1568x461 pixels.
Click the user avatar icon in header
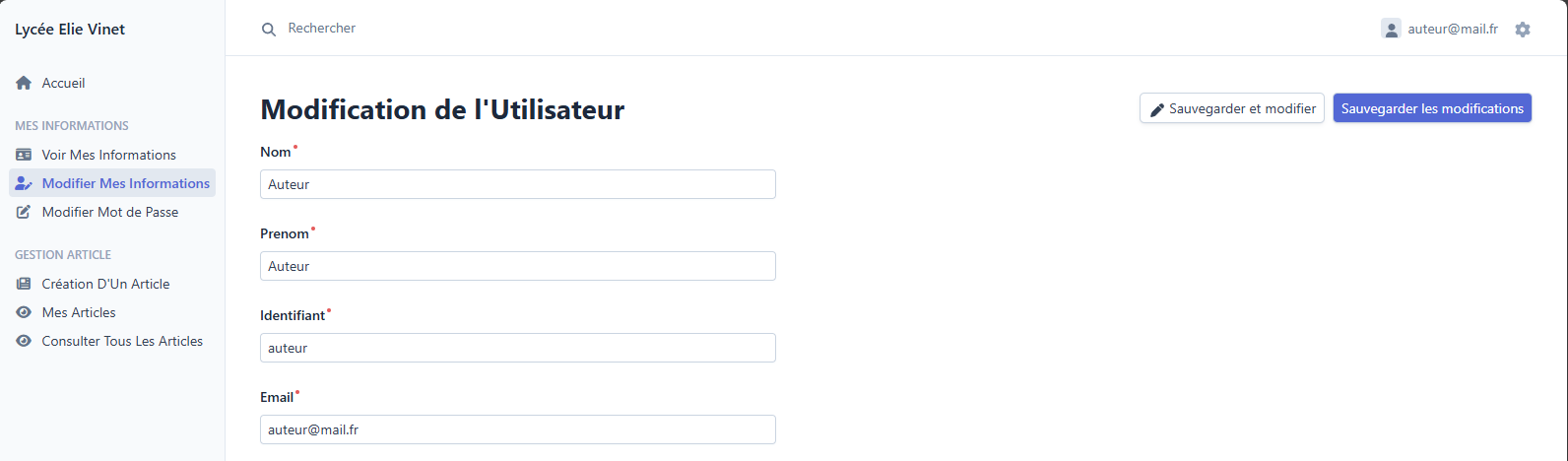1391,30
